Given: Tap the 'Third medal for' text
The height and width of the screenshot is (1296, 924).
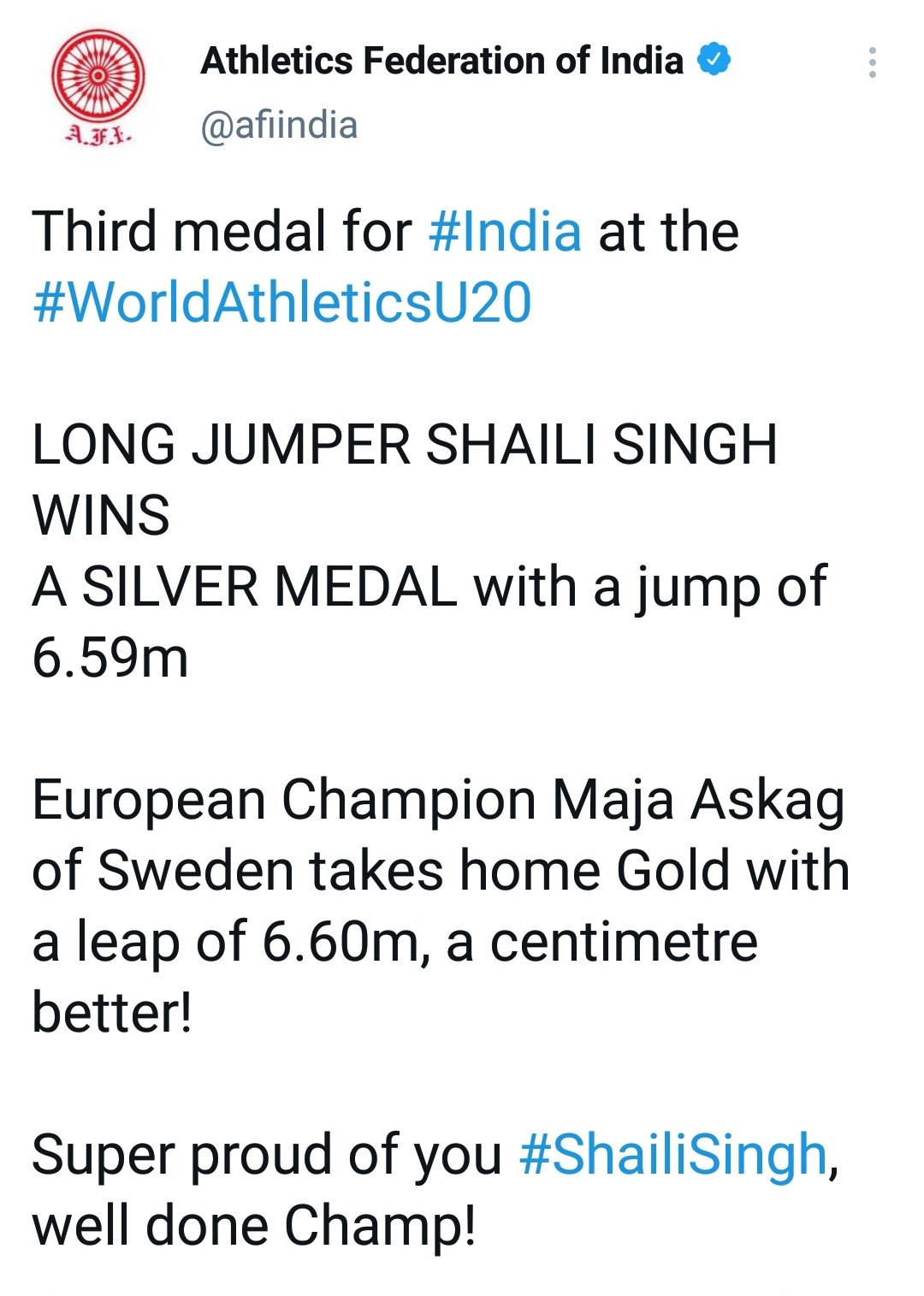Looking at the screenshot, I should [222, 231].
